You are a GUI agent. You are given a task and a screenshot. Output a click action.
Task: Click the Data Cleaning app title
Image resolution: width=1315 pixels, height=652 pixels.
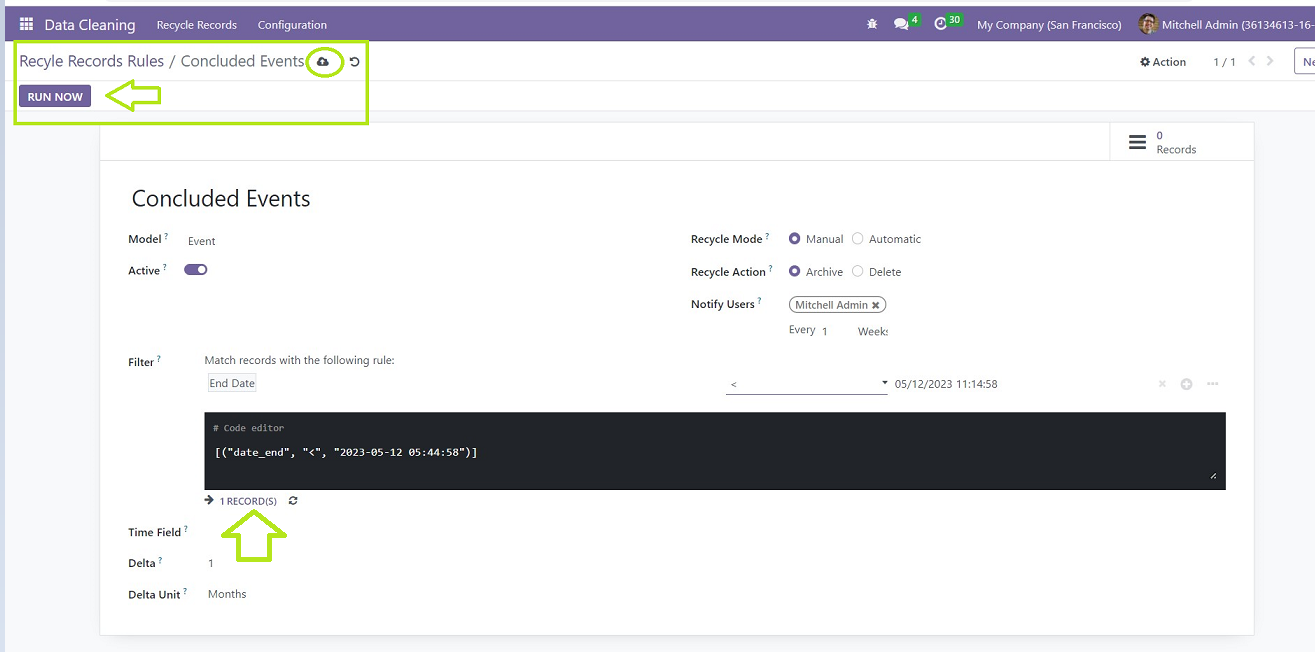tap(90, 24)
